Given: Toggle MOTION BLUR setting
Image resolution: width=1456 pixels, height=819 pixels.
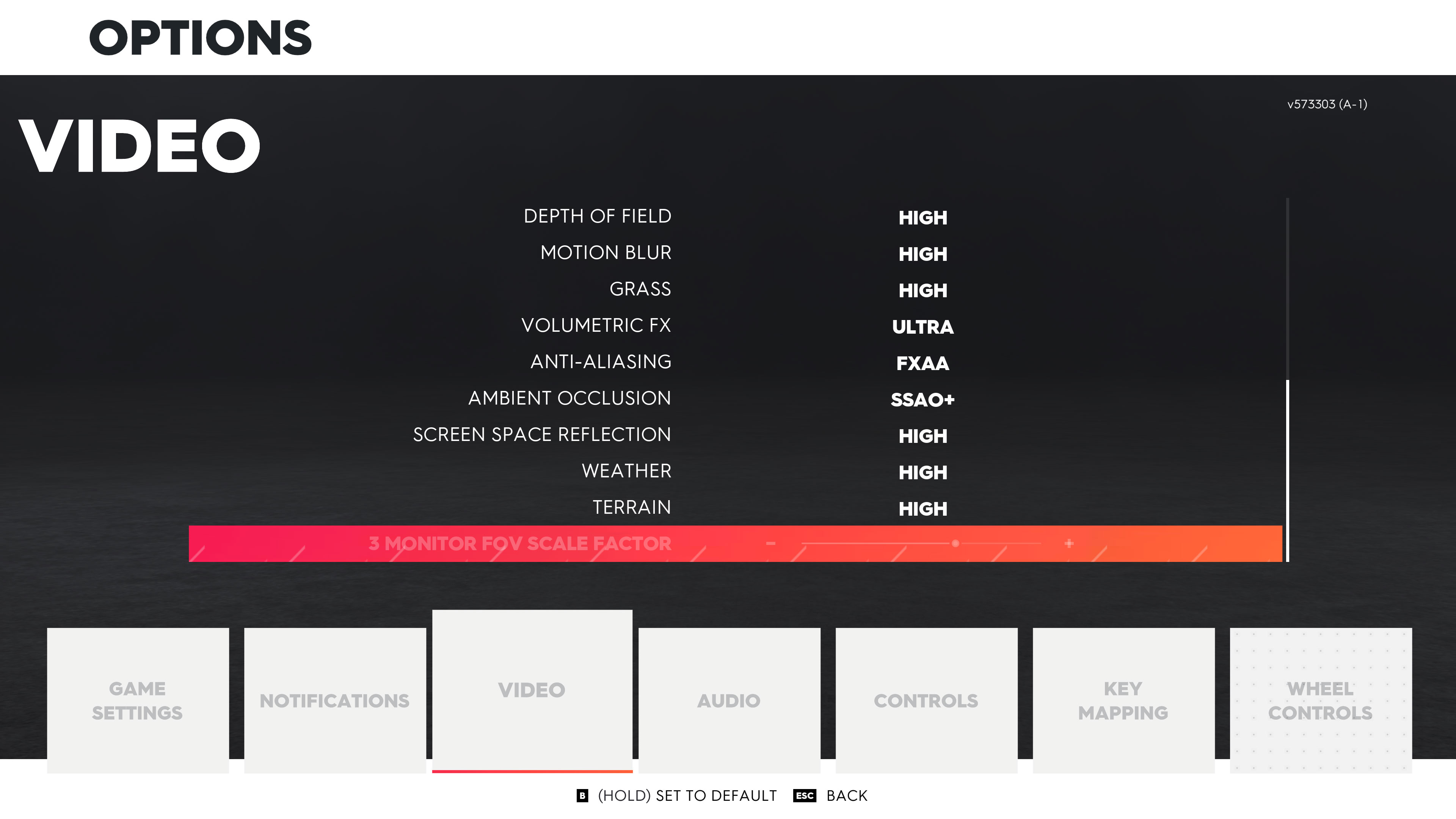Looking at the screenshot, I should coord(921,253).
